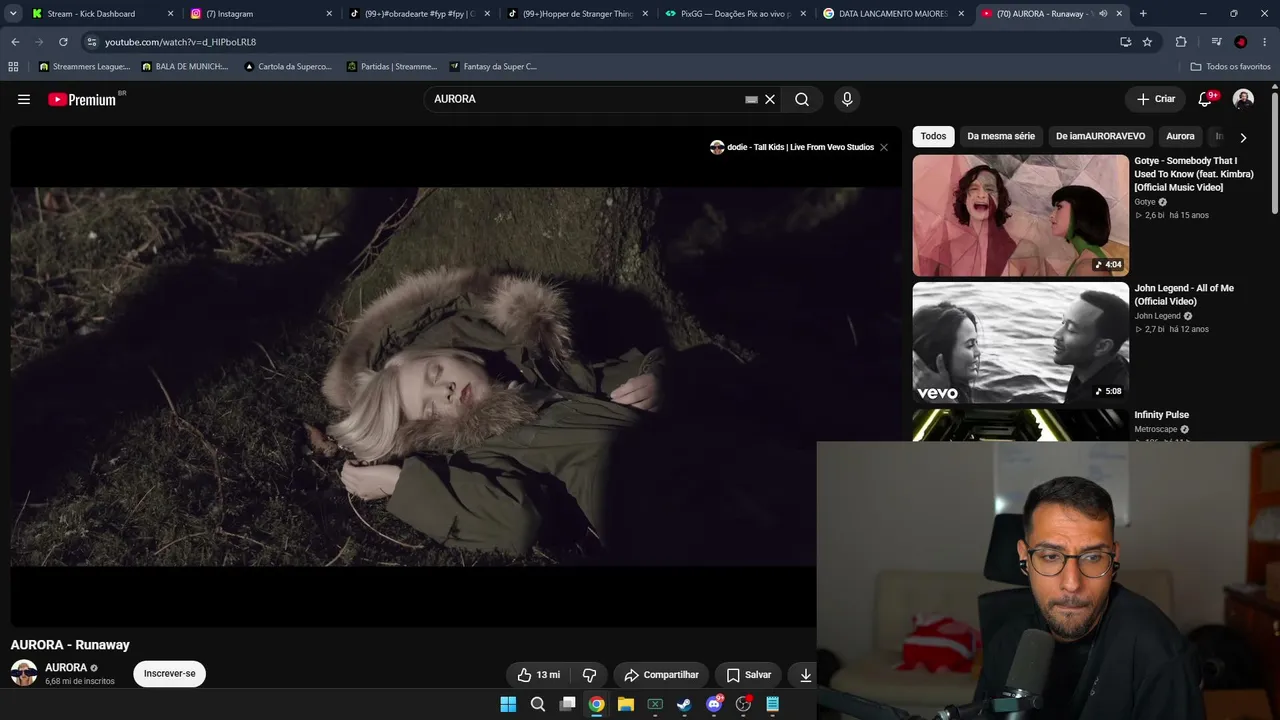The width and height of the screenshot is (1280, 720).
Task: Switch to #obradearte TikTok tab
Action: (419, 14)
